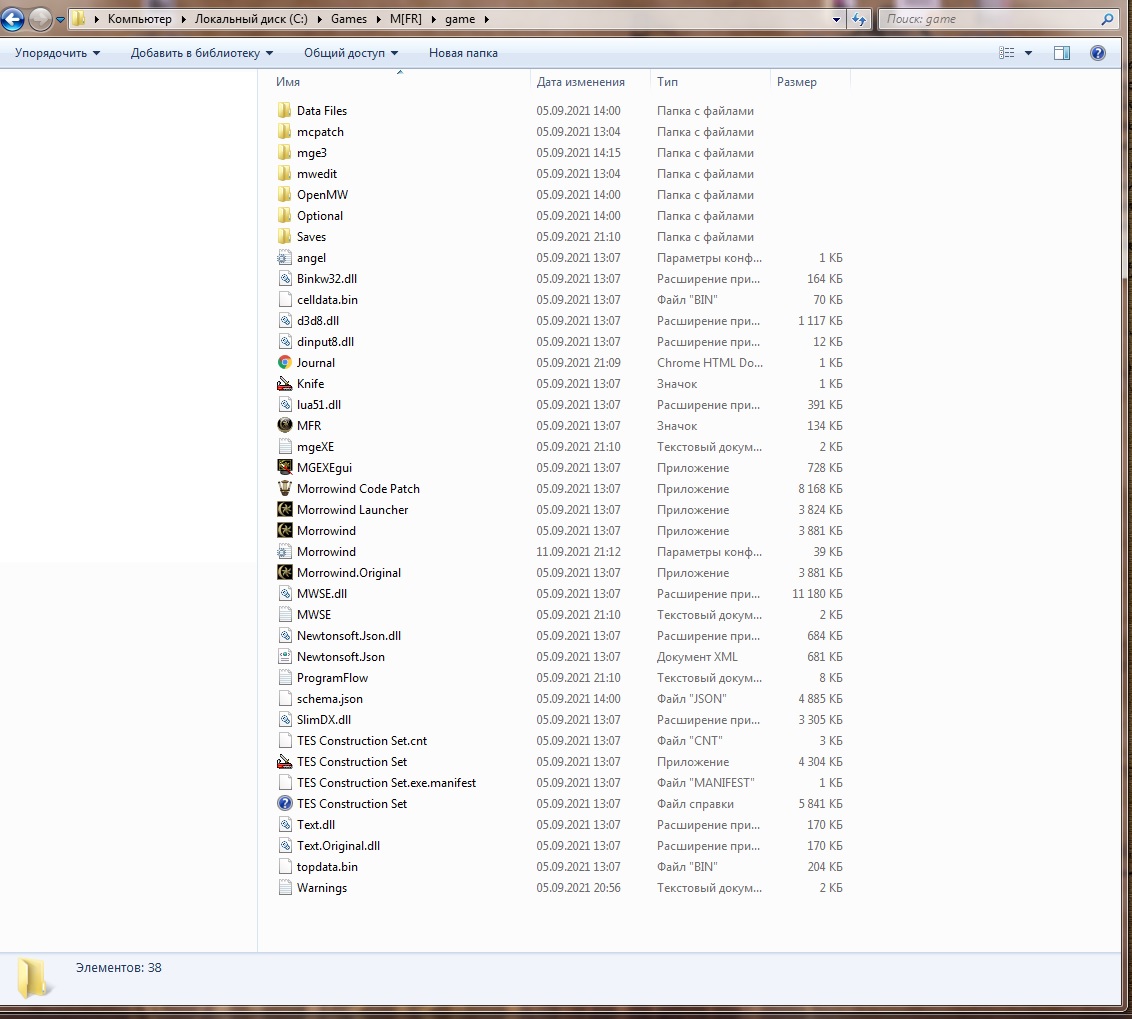Select the 'Warnings' text document
Viewport: 1132px width, 1019px height.
pyautogui.click(x=321, y=888)
